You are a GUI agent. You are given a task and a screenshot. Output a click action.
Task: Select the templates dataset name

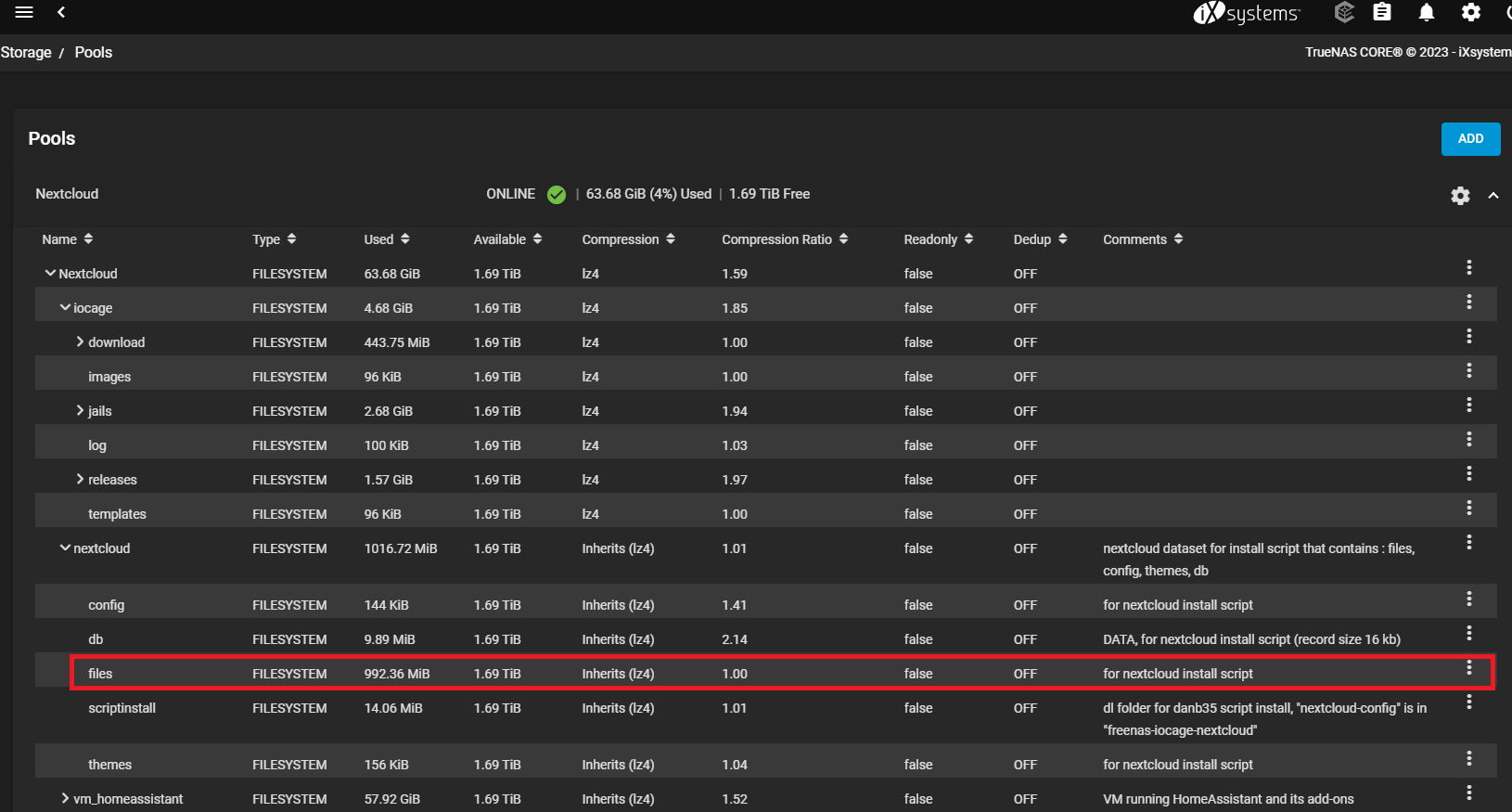coord(117,514)
